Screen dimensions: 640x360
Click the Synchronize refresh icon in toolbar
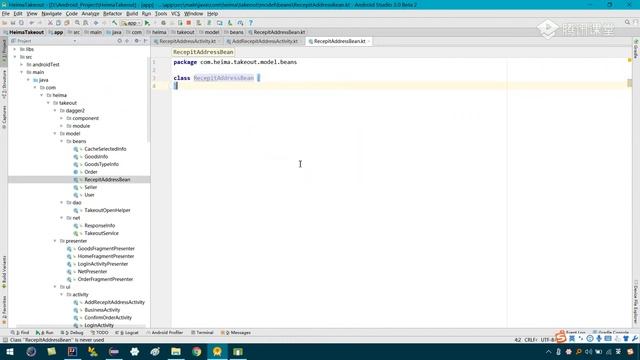(x=21, y=23)
